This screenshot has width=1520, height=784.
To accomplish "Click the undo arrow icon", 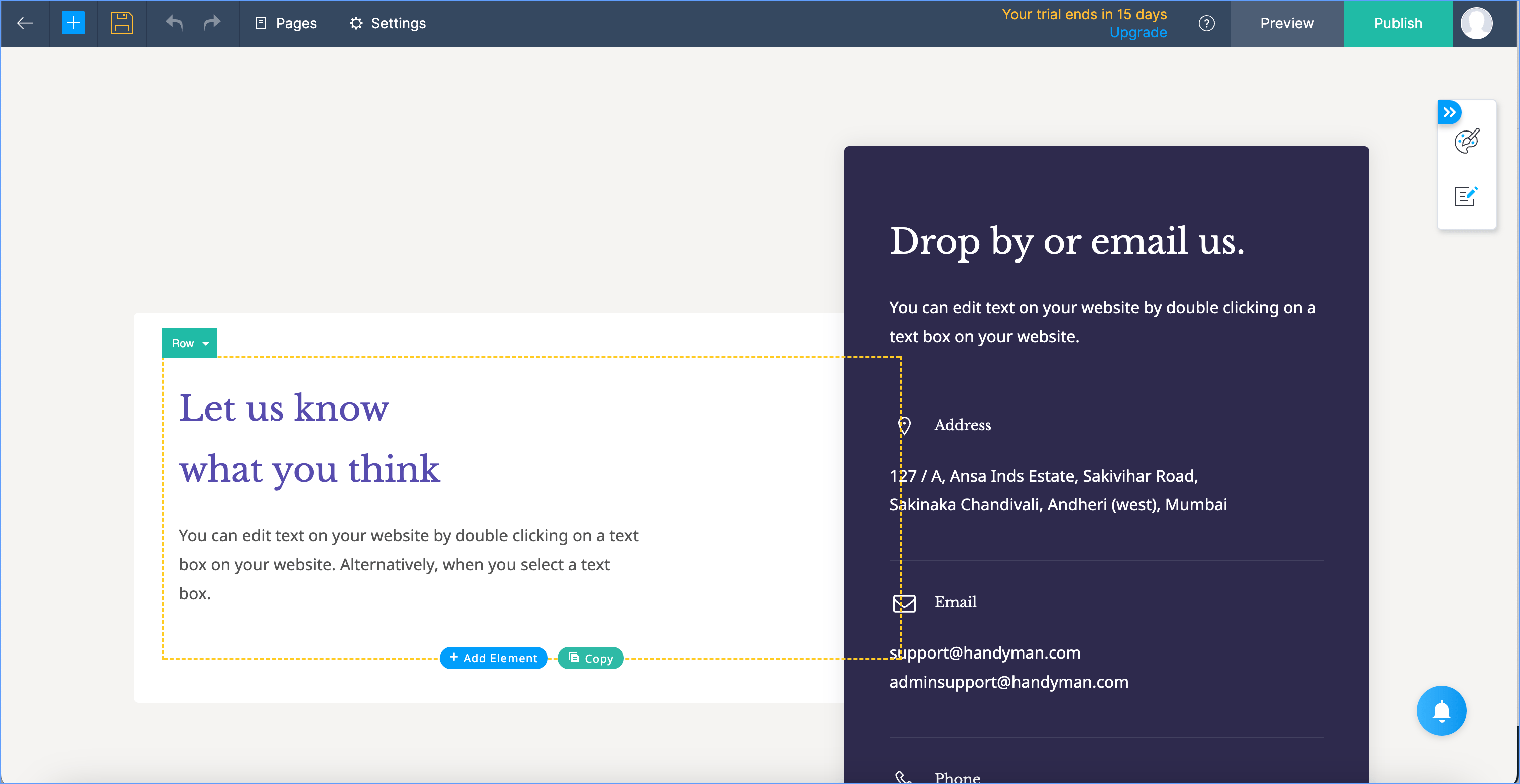I will click(174, 23).
